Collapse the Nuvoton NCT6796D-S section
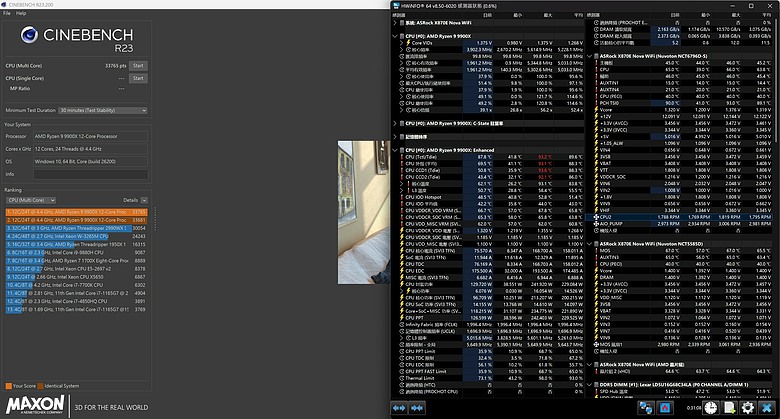This screenshot has width=780, height=419. point(589,56)
